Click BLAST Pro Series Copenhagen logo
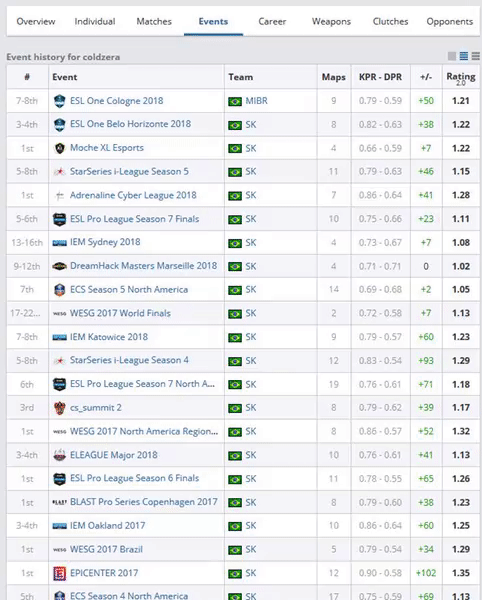The height and width of the screenshot is (600, 482). [59, 502]
